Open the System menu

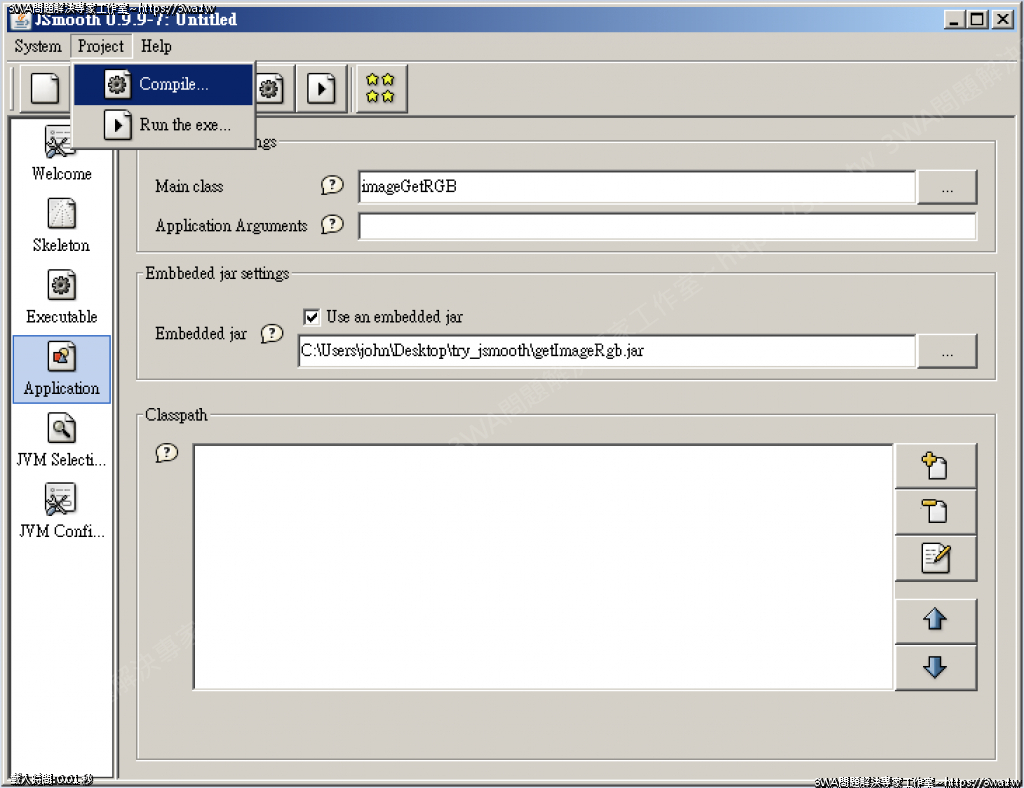(x=38, y=46)
